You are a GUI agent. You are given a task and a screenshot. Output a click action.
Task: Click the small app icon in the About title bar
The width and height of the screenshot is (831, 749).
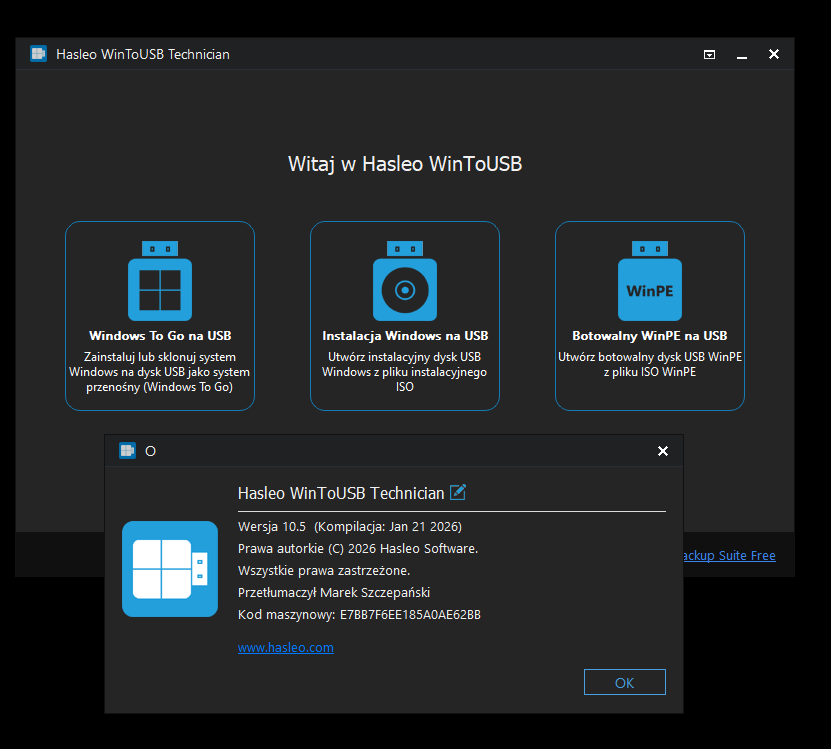tap(127, 451)
